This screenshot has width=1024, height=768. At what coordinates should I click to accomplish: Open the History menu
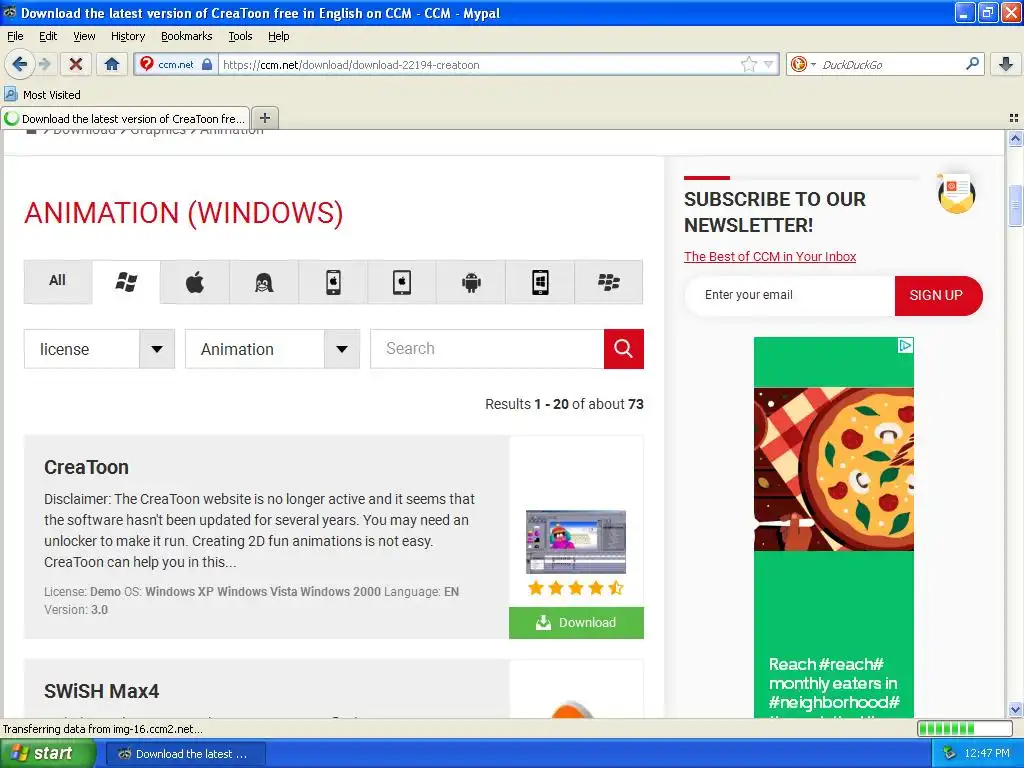(128, 36)
